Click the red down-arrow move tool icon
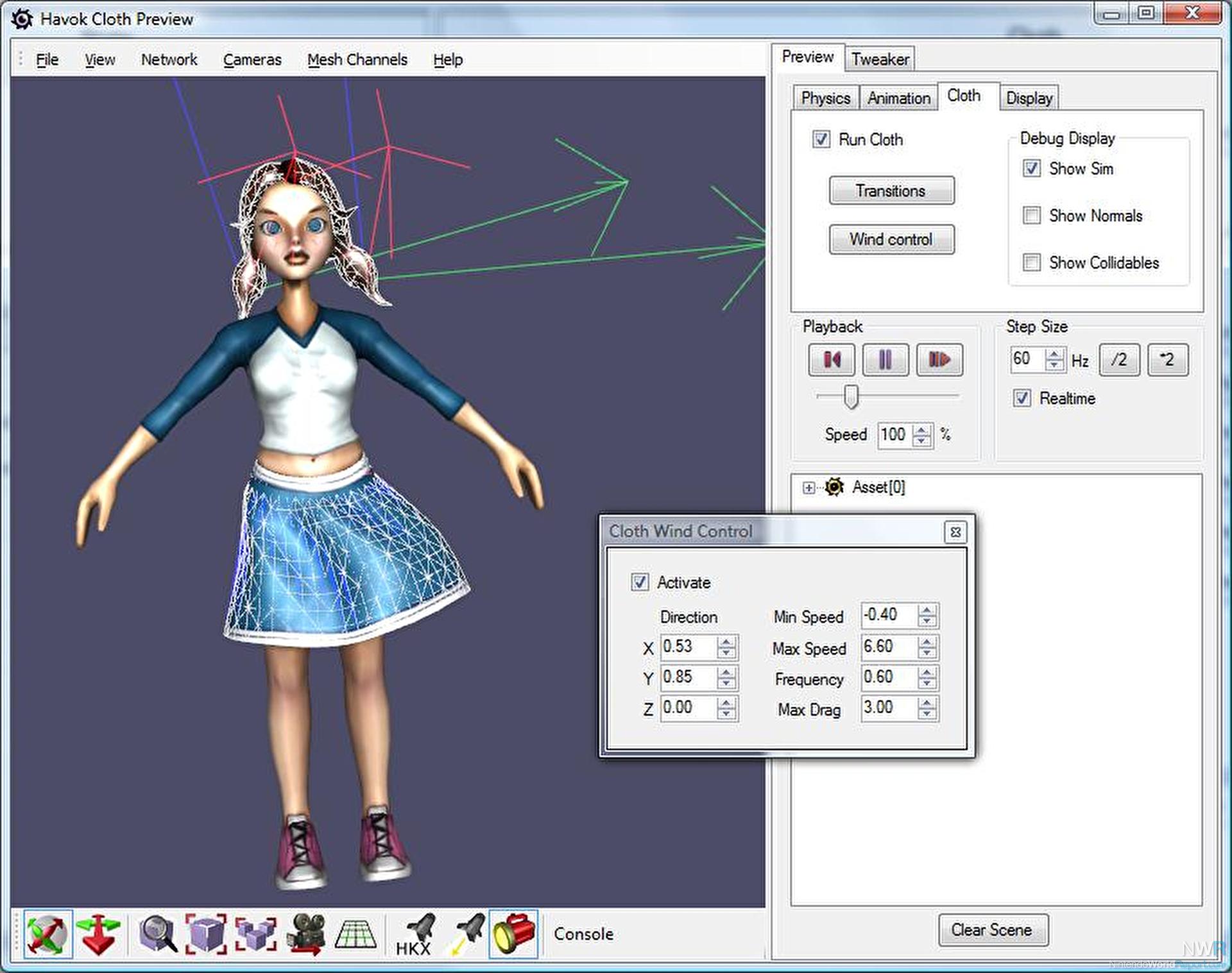1232x973 pixels. coord(98,935)
